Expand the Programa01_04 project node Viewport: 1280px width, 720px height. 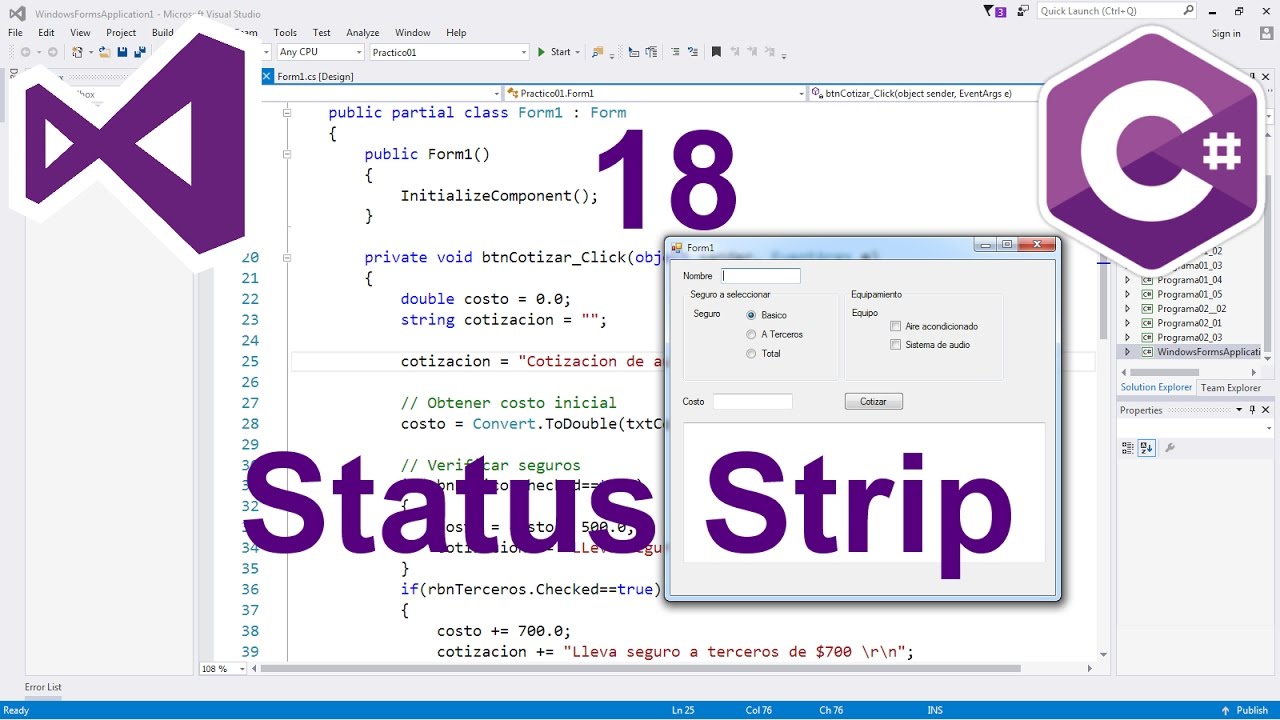[x=1128, y=280]
